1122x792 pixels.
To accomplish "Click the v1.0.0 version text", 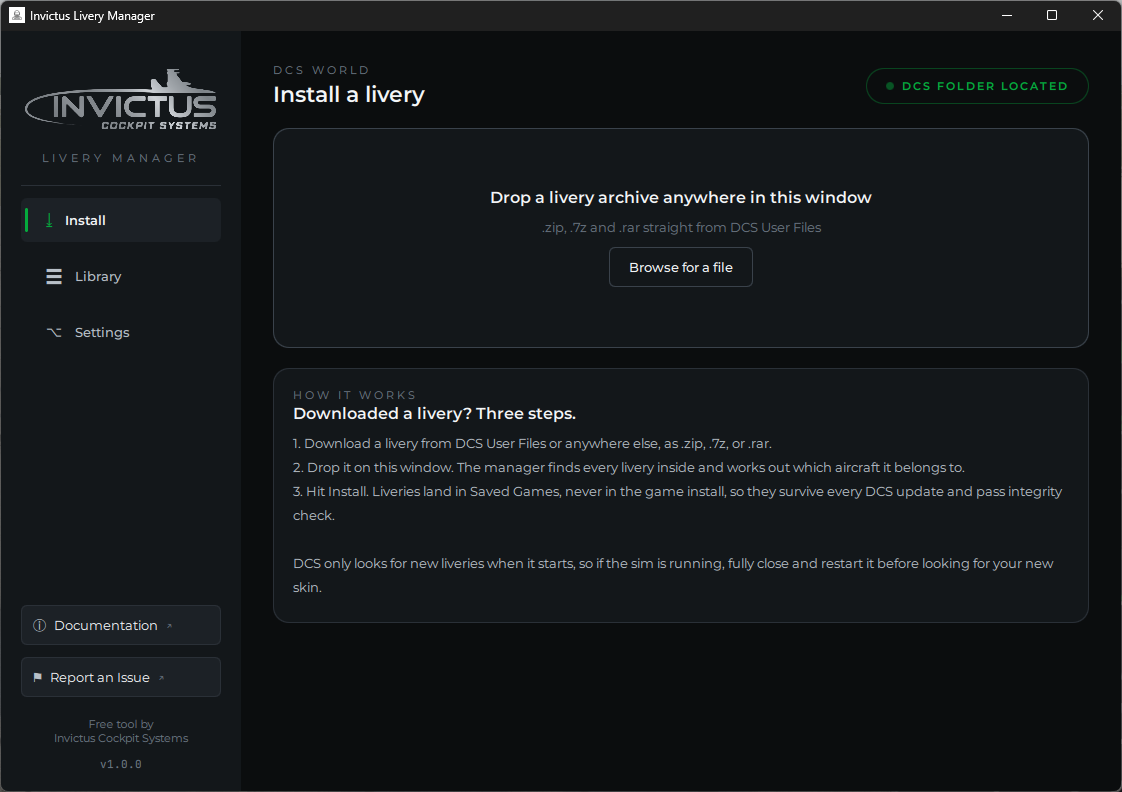I will (121, 764).
